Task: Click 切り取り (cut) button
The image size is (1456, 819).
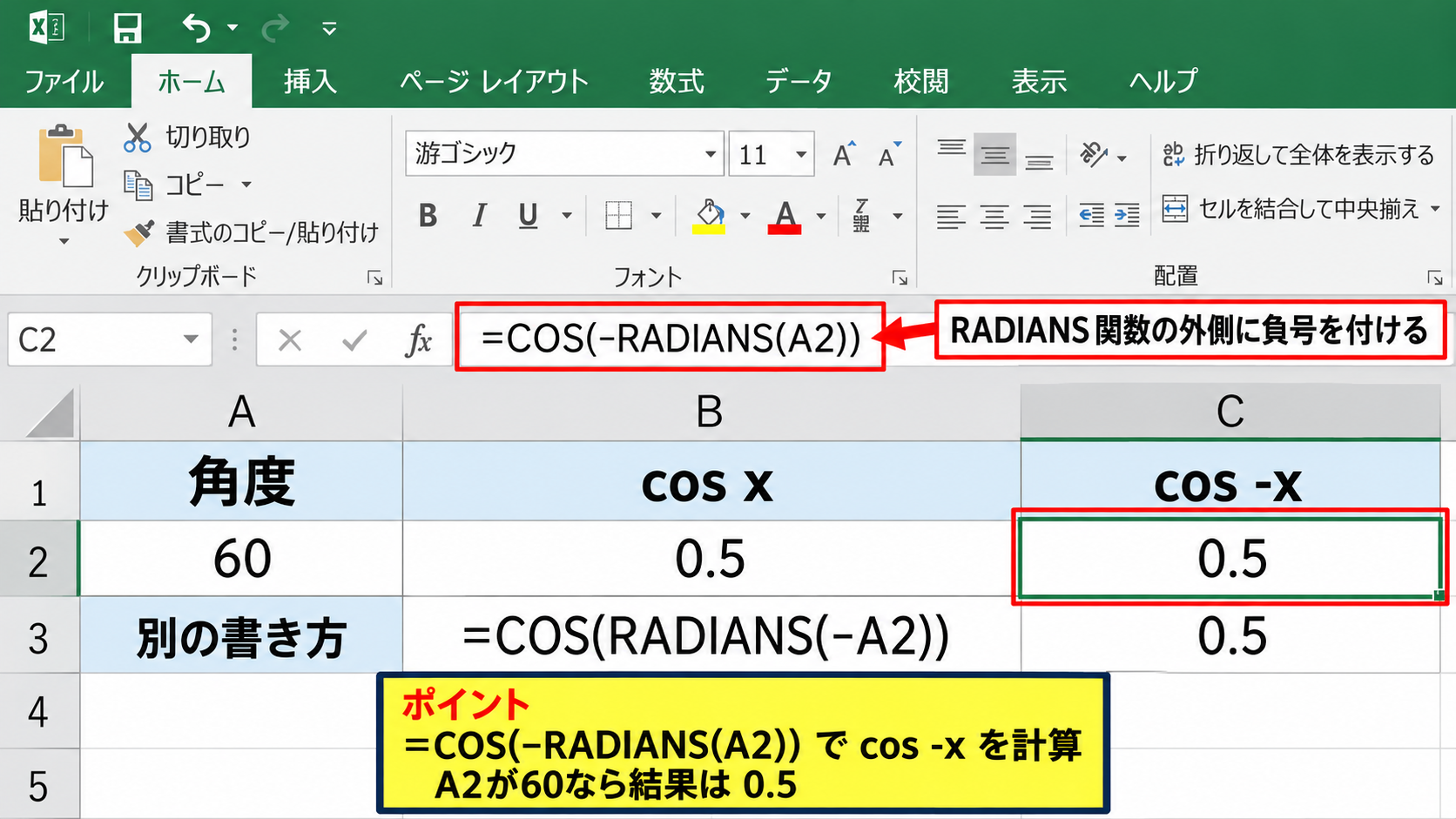Action: [x=186, y=137]
